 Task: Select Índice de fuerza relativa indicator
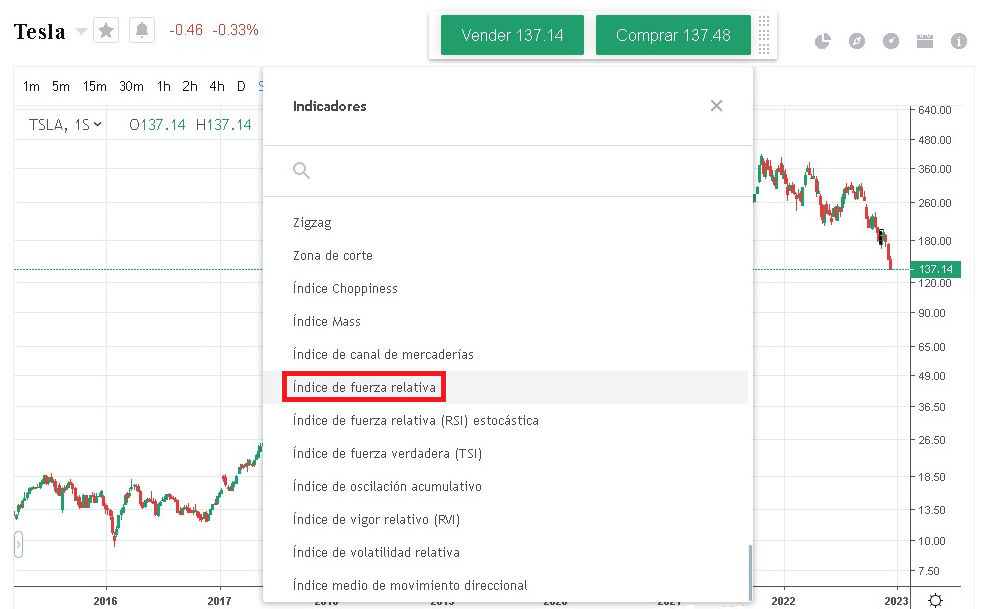click(x=365, y=387)
